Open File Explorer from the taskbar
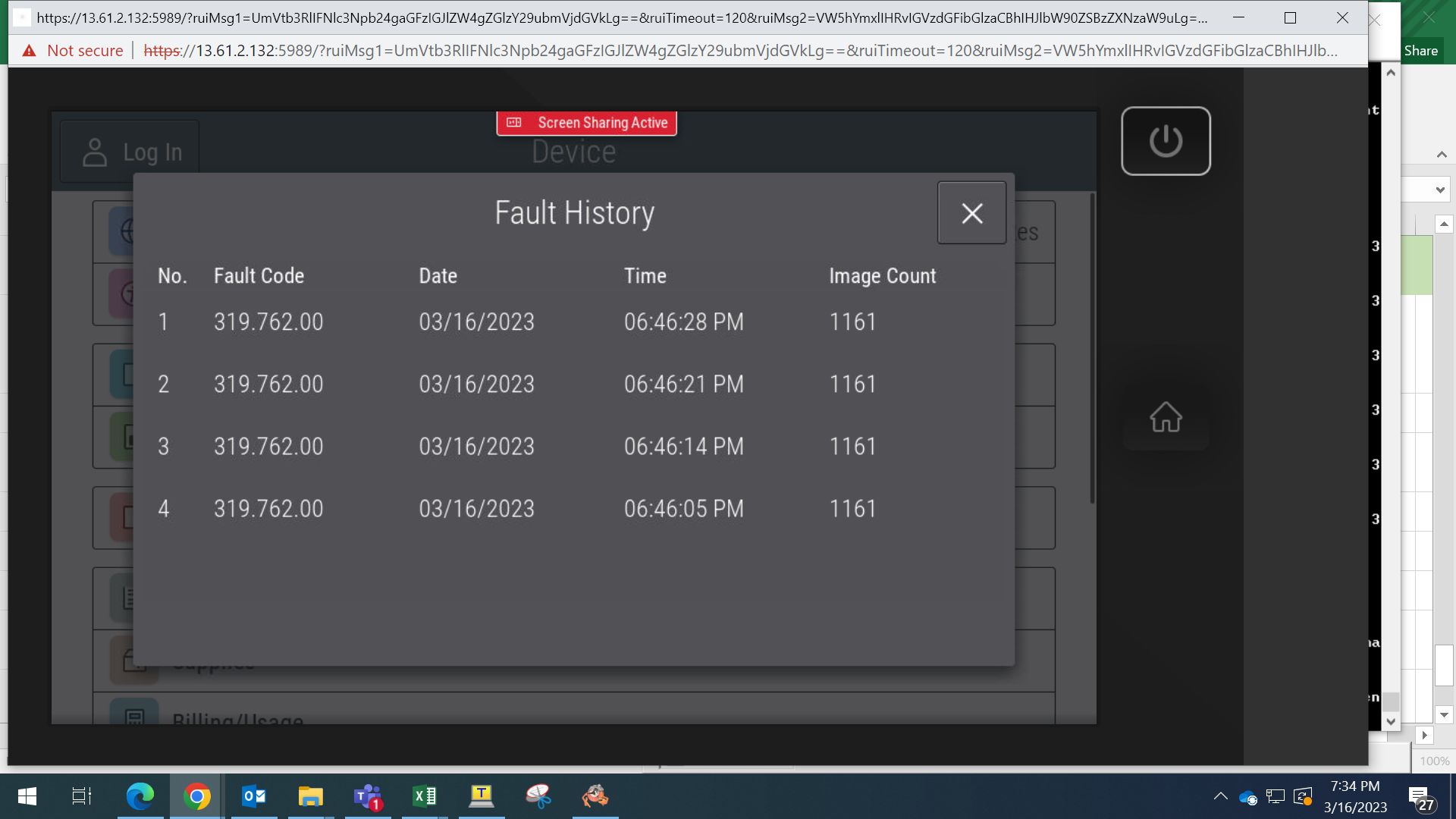The image size is (1456, 819). tap(311, 796)
